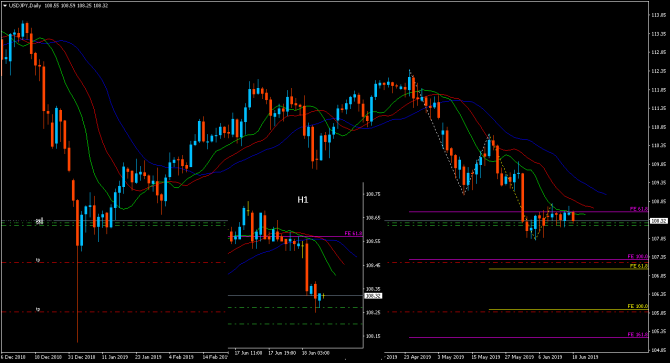Click the 104.85 price at scale bottom
The height and width of the screenshot is (363, 670).
point(658,350)
